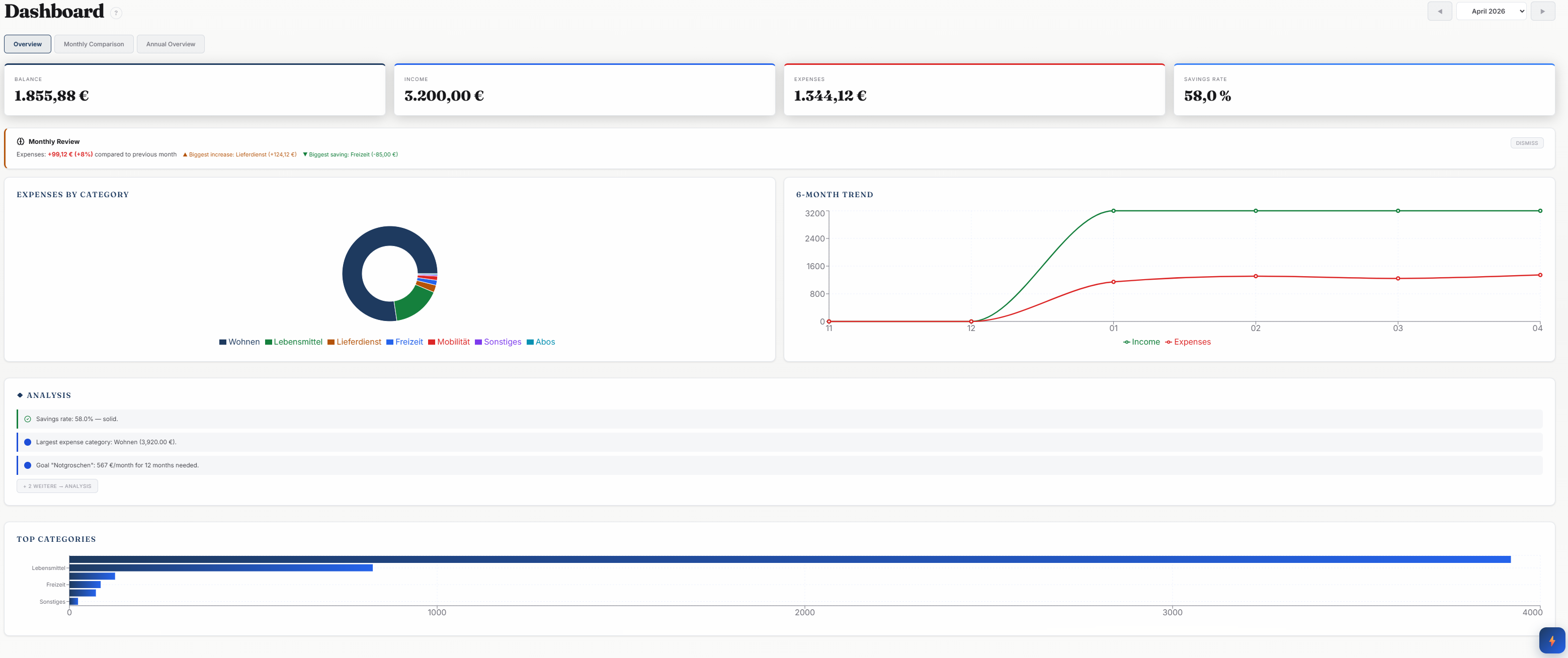Toggle Expenses series in trend legend
Viewport: 1568px width, 658px height.
(x=1188, y=342)
